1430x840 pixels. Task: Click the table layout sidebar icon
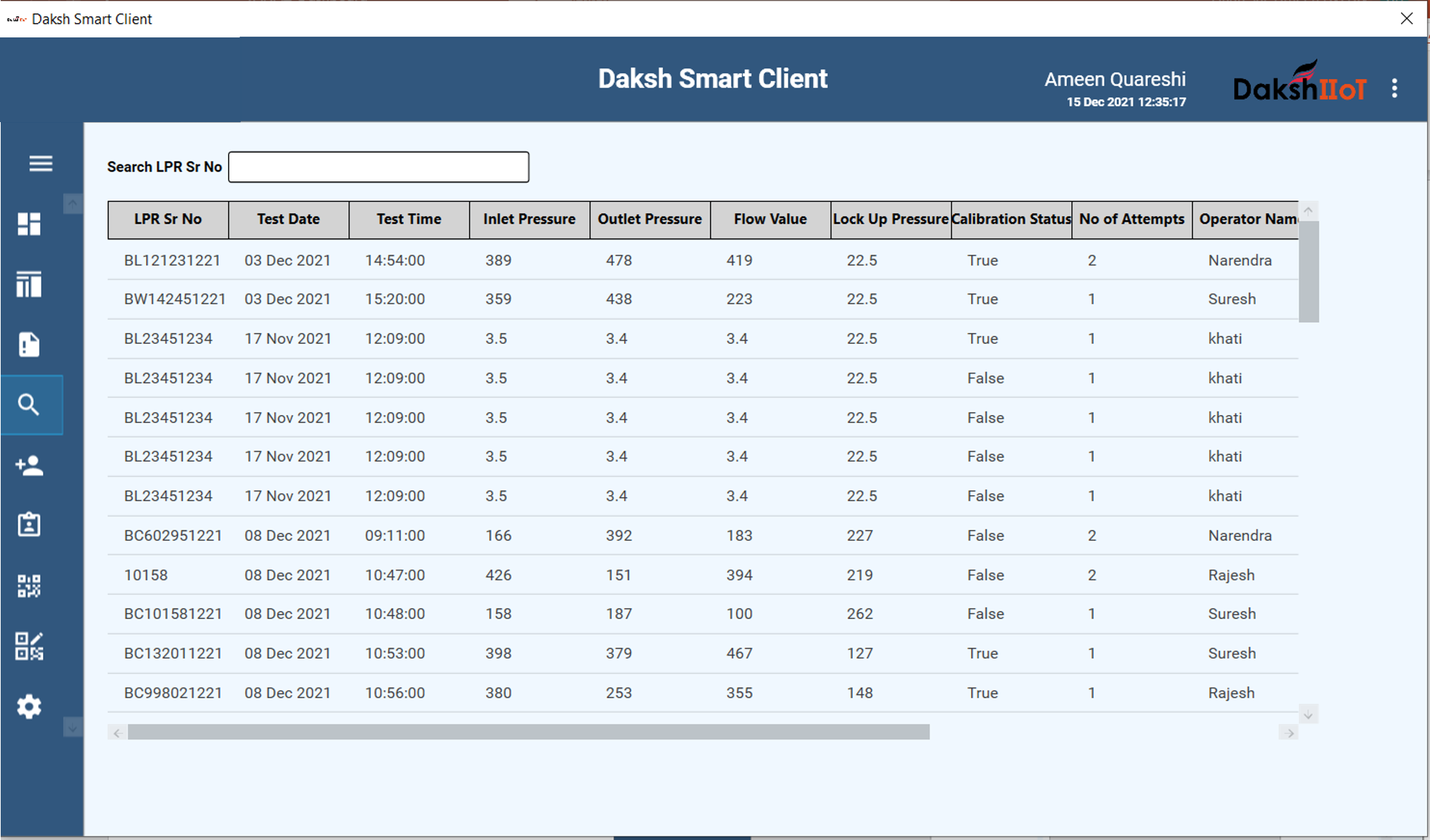click(x=29, y=284)
